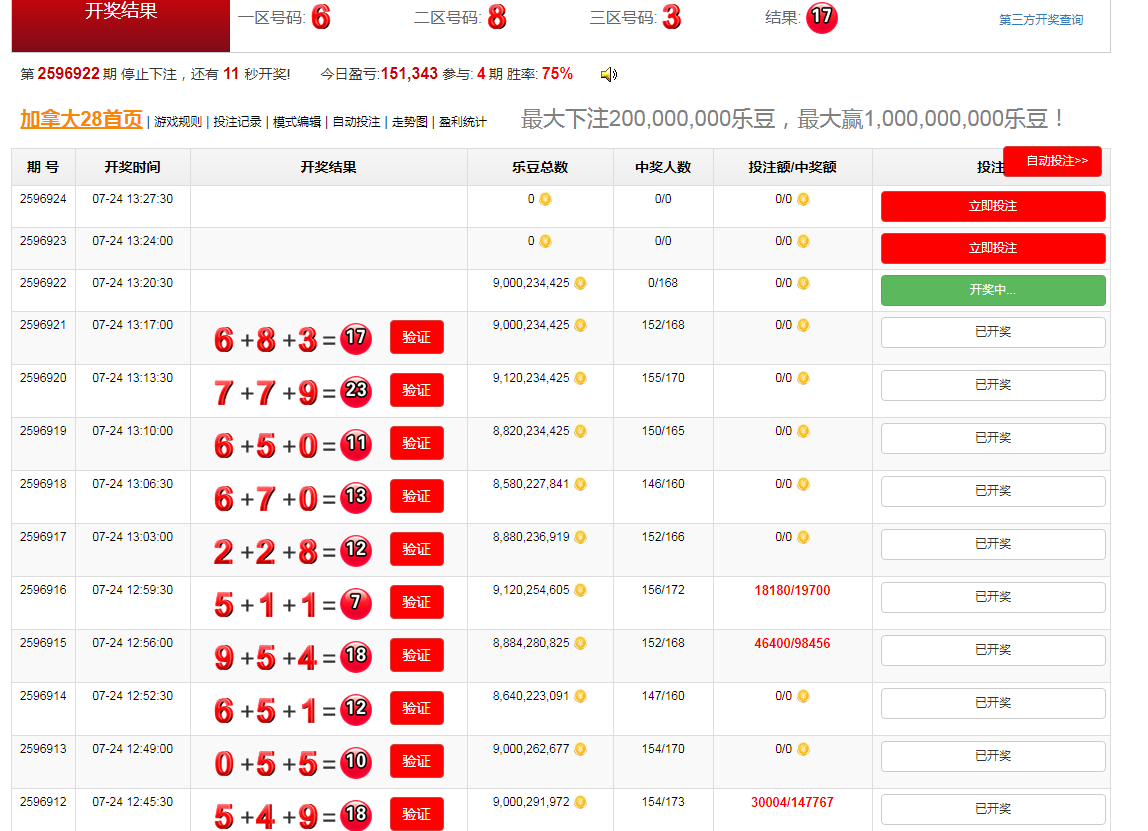This screenshot has width=1148, height=831.
Task: Open 游戏规则 game rules page
Action: pyautogui.click(x=178, y=122)
